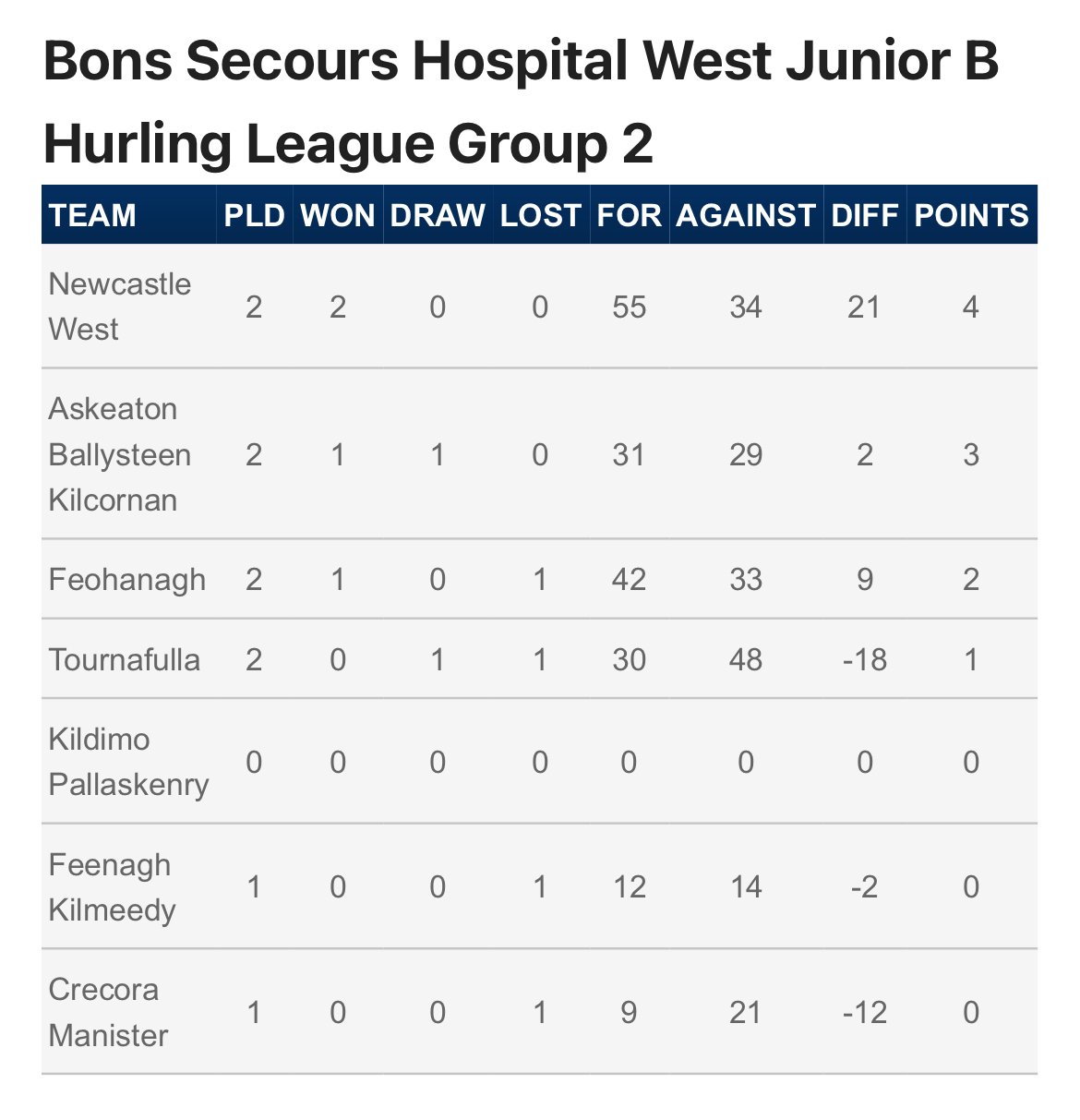
Task: Click Newcastle West's points value 4
Action: point(970,307)
